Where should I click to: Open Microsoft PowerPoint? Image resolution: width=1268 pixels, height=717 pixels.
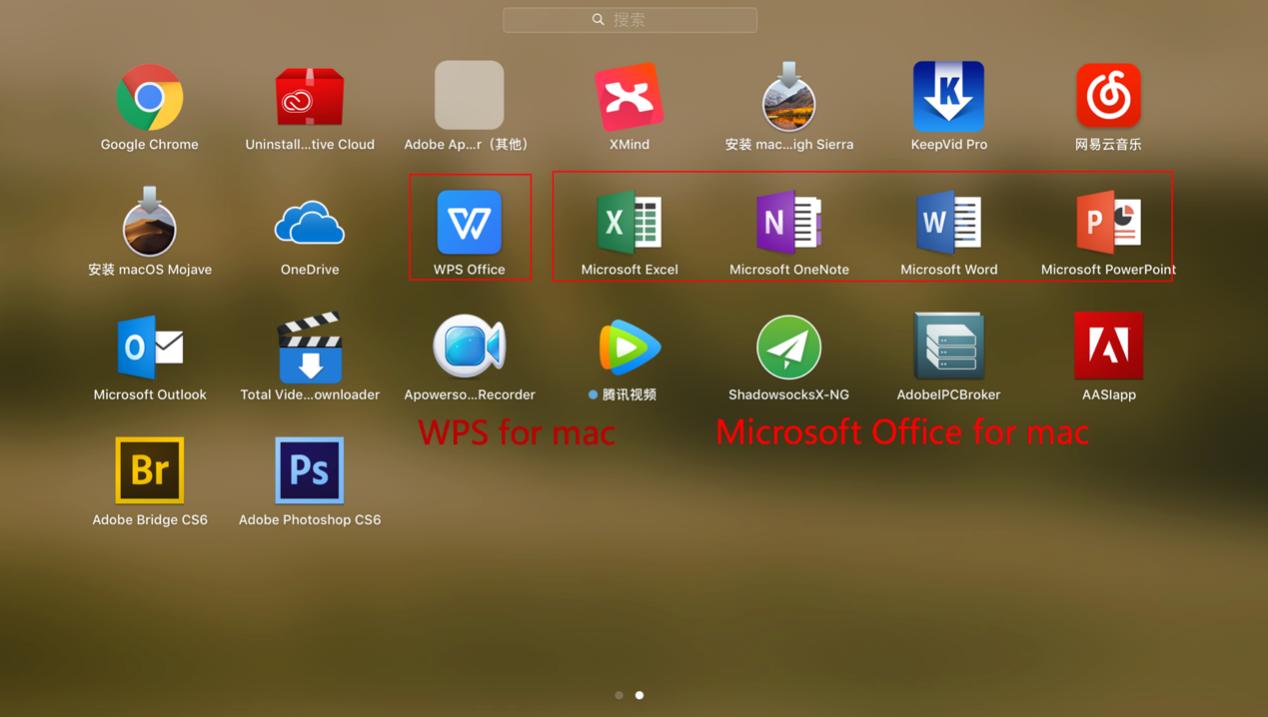1108,221
